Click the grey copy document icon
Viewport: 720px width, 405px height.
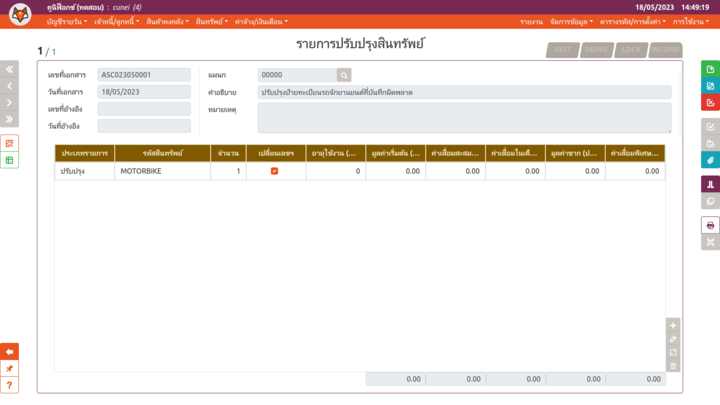tap(710, 201)
